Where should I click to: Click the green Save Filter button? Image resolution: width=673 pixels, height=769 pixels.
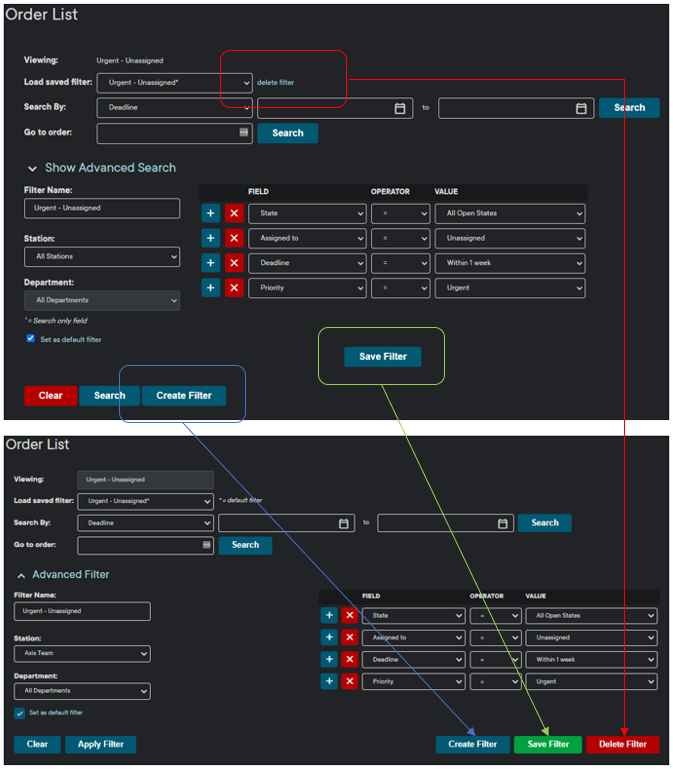point(548,744)
